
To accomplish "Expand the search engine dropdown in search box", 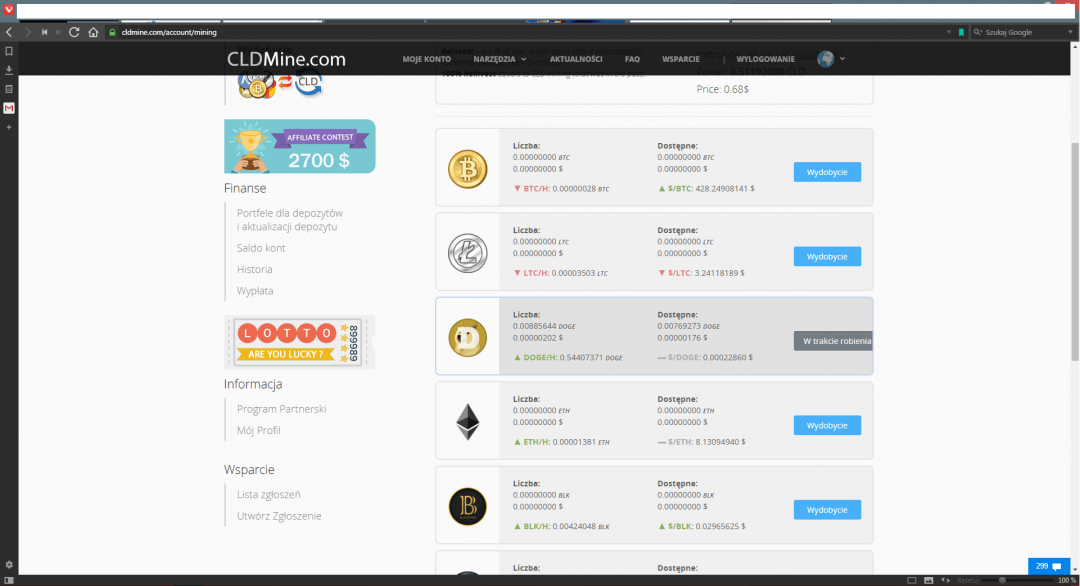I will (978, 32).
